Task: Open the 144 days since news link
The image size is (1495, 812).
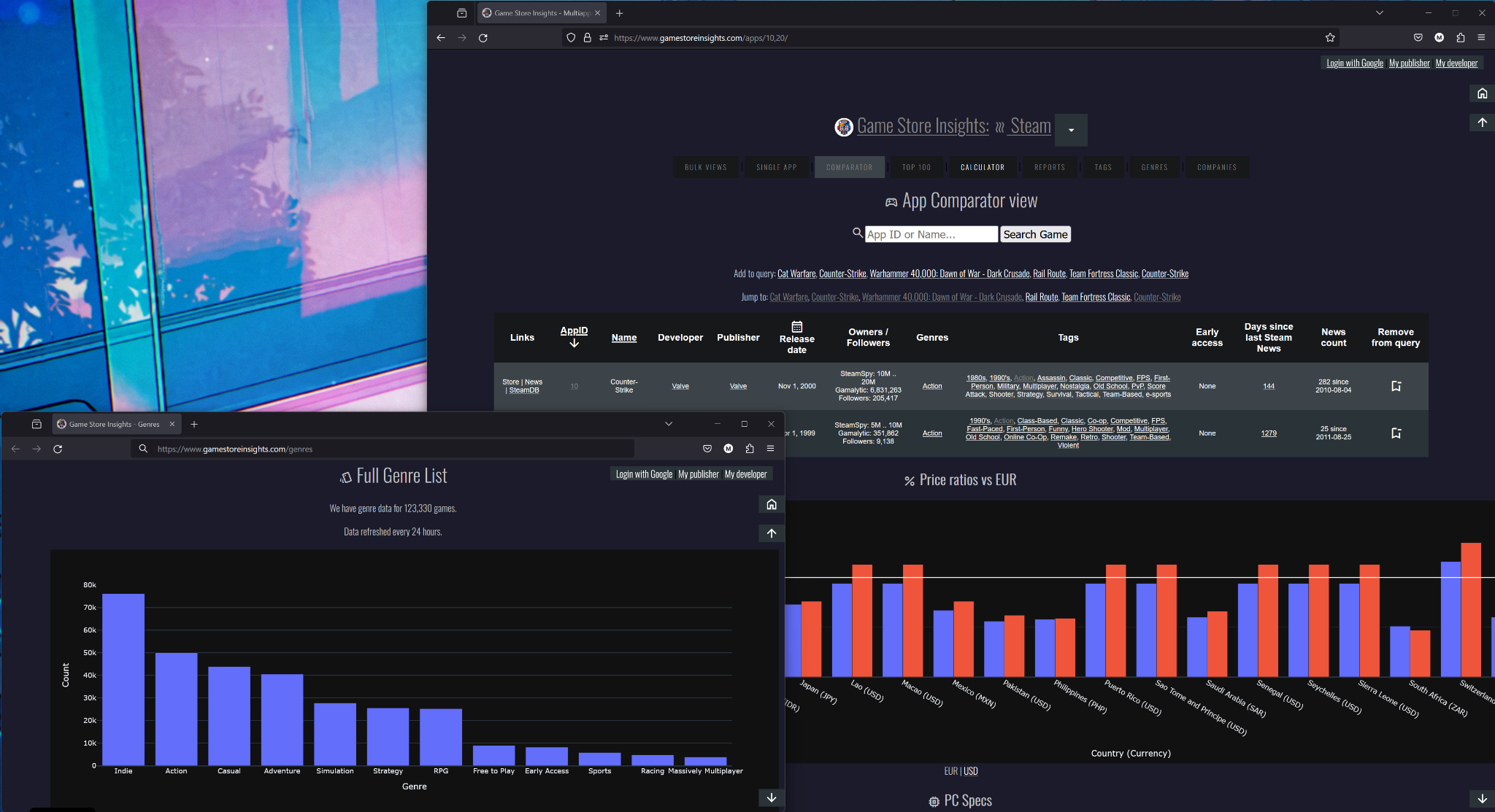Action: (1269, 386)
